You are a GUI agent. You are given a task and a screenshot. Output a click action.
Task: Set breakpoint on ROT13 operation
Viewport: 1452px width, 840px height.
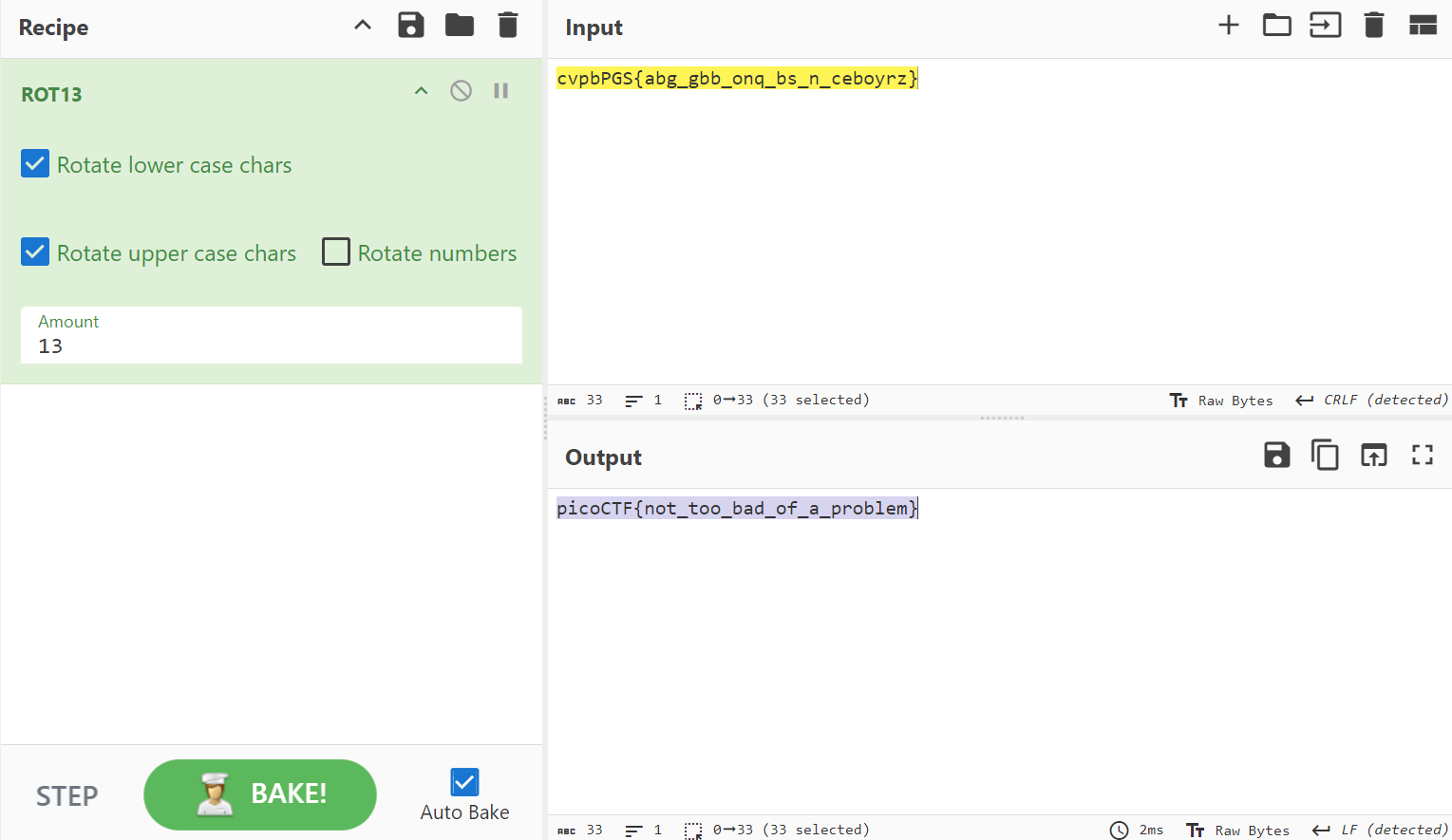tap(500, 91)
